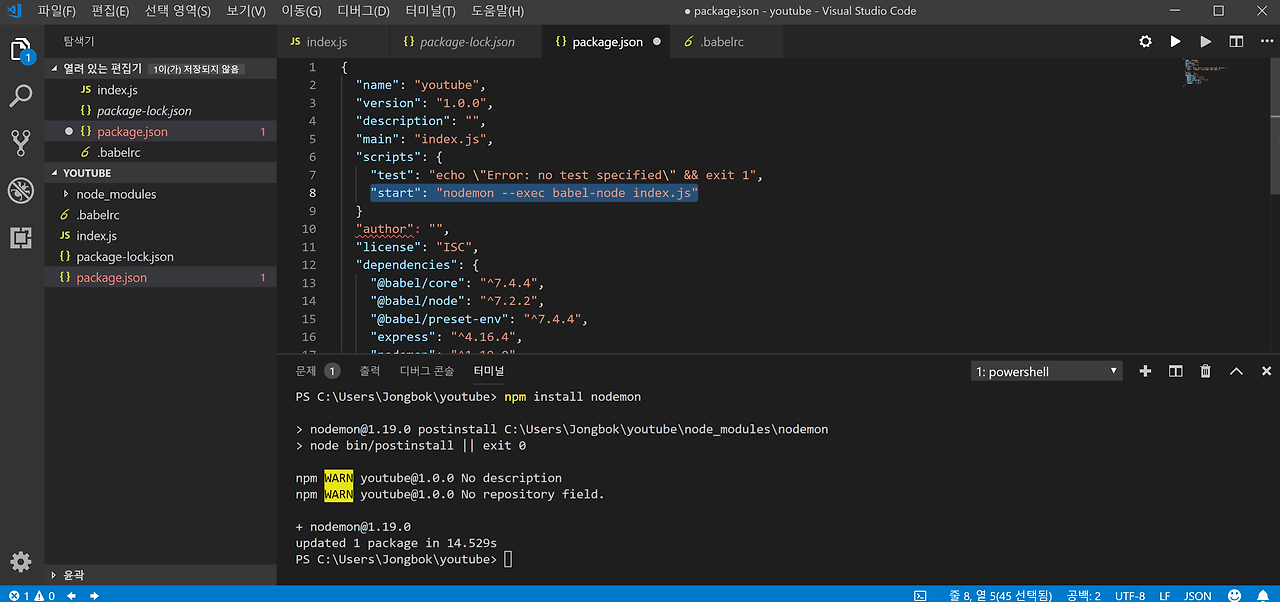Screen dimensions: 1280x602
Task: Open the 보기(V) menu
Action: click(x=246, y=11)
